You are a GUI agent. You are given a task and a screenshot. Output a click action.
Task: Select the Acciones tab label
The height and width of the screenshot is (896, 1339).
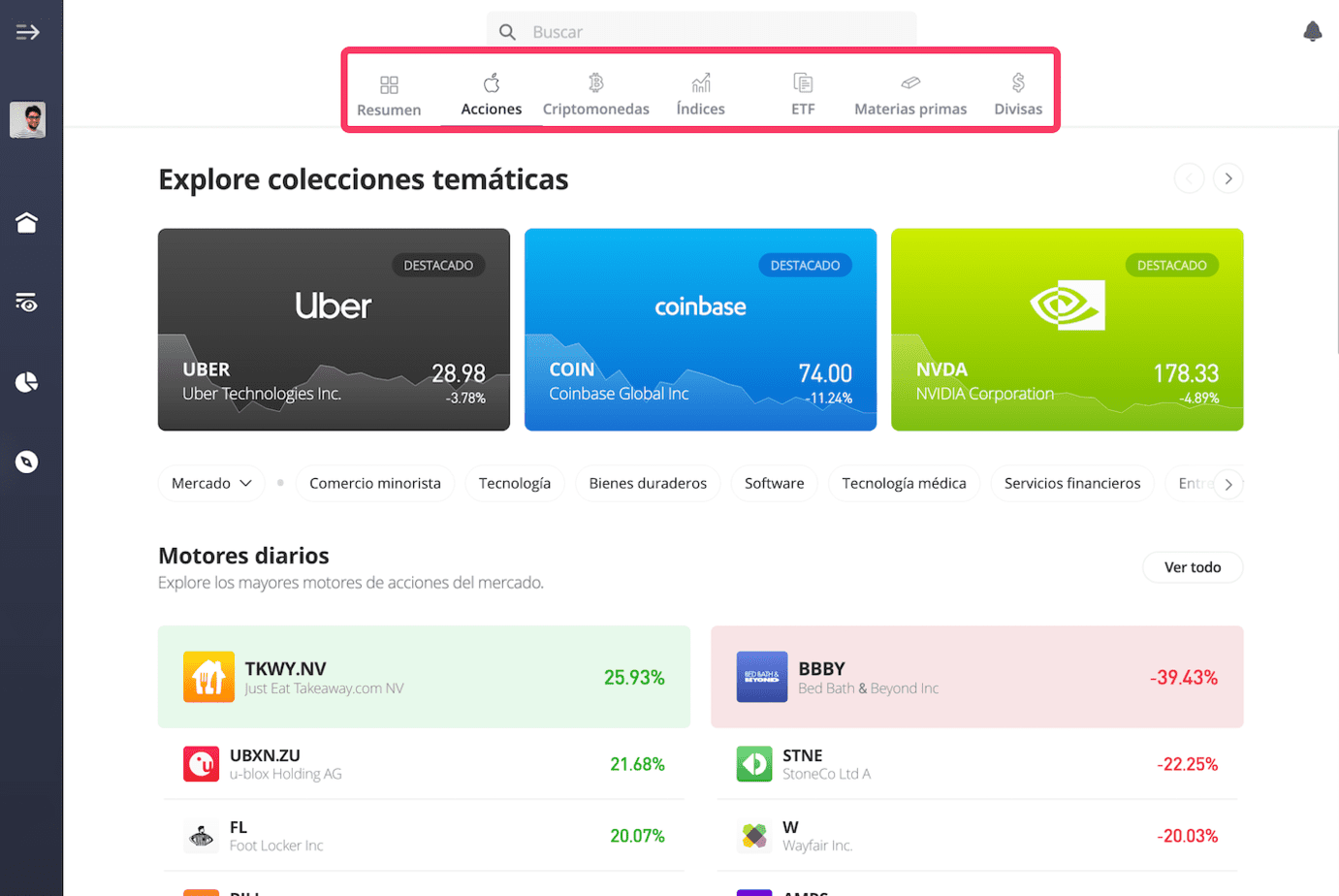492,109
